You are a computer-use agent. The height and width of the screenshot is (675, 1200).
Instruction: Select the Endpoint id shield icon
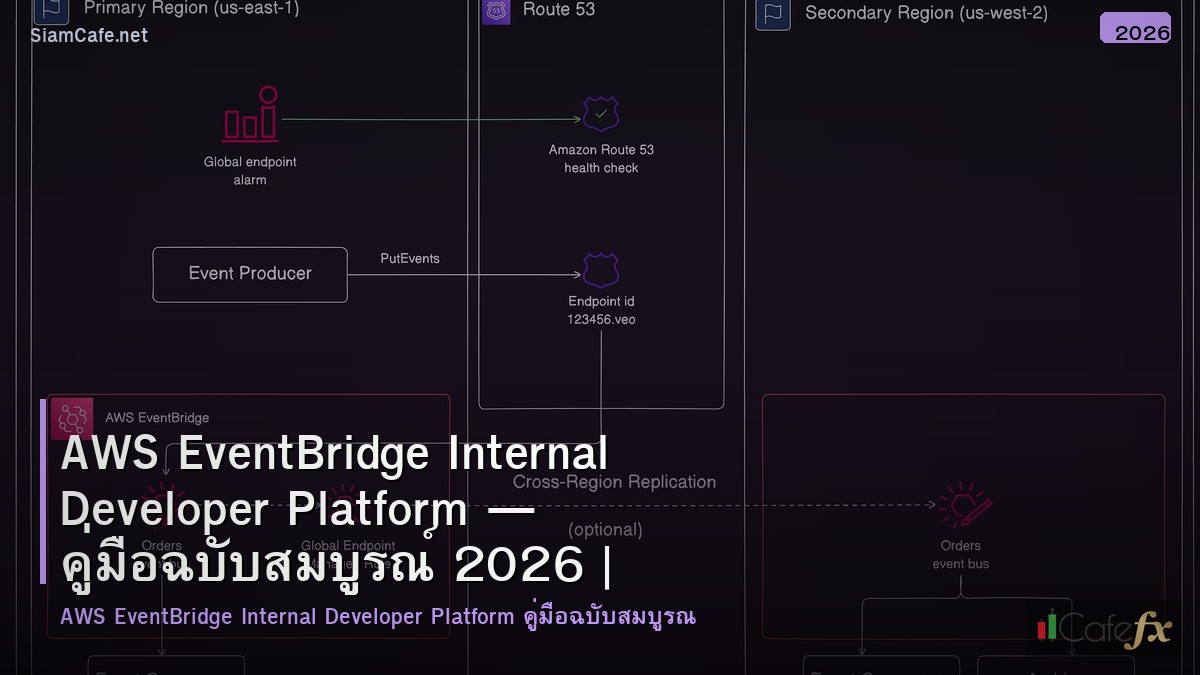(x=600, y=270)
